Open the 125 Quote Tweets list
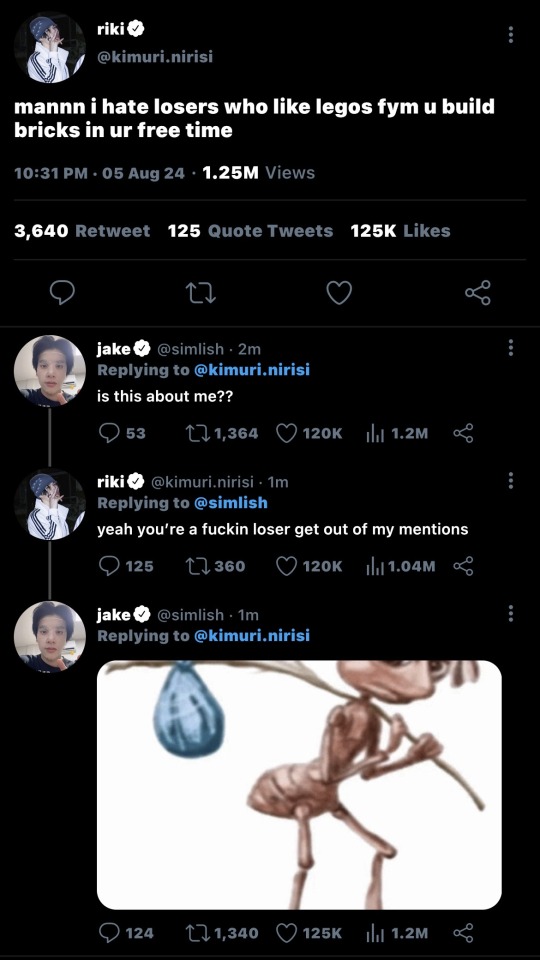Screen dimensions: 540x960 click(250, 231)
